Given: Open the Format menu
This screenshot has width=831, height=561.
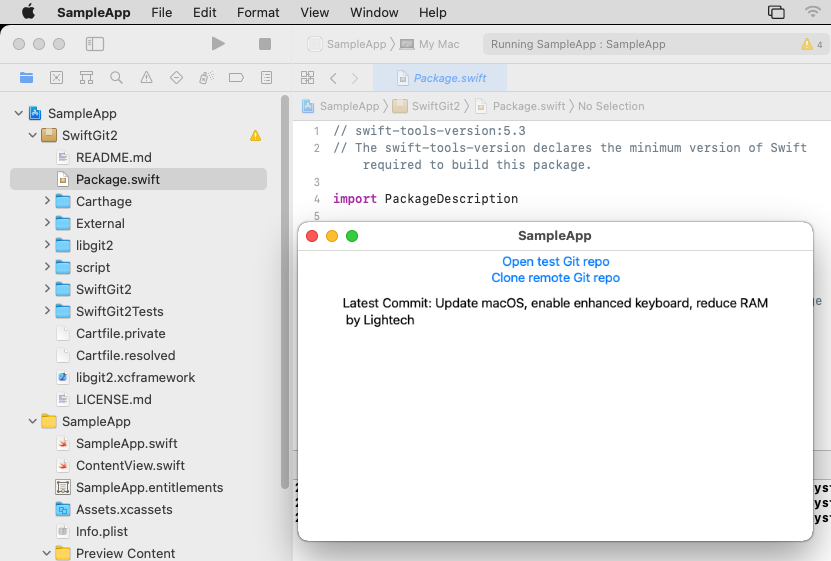Looking at the screenshot, I should pyautogui.click(x=258, y=12).
